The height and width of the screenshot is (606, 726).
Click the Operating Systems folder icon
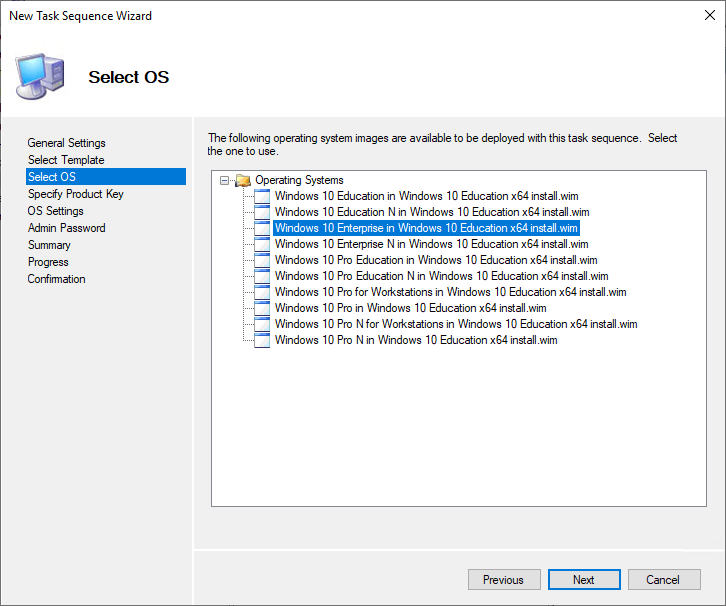tap(243, 180)
